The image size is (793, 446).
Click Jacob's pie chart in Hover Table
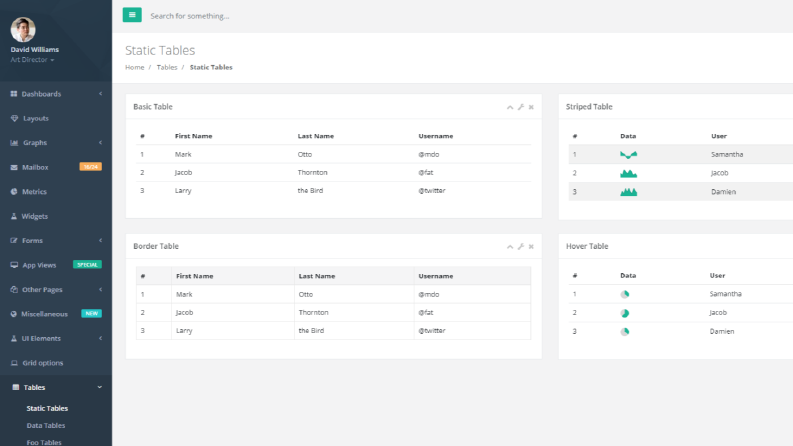point(625,313)
